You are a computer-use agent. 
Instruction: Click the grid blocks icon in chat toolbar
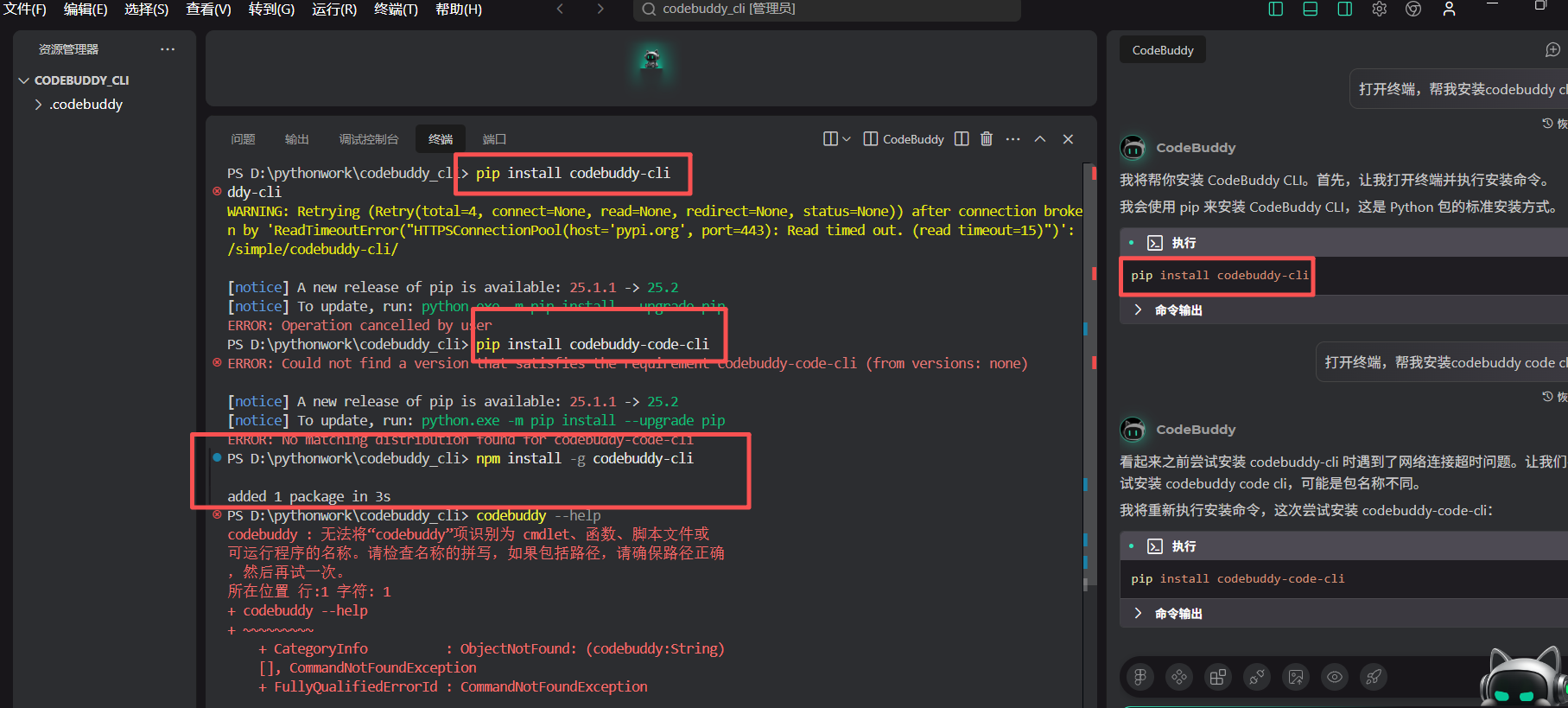[1218, 677]
